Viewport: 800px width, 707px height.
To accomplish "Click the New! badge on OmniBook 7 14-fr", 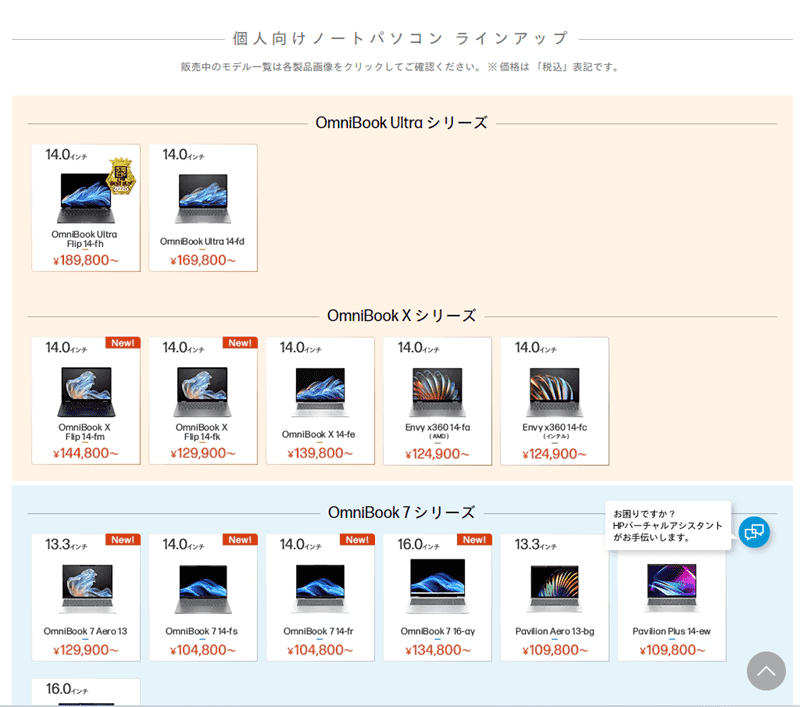I will coord(357,540).
